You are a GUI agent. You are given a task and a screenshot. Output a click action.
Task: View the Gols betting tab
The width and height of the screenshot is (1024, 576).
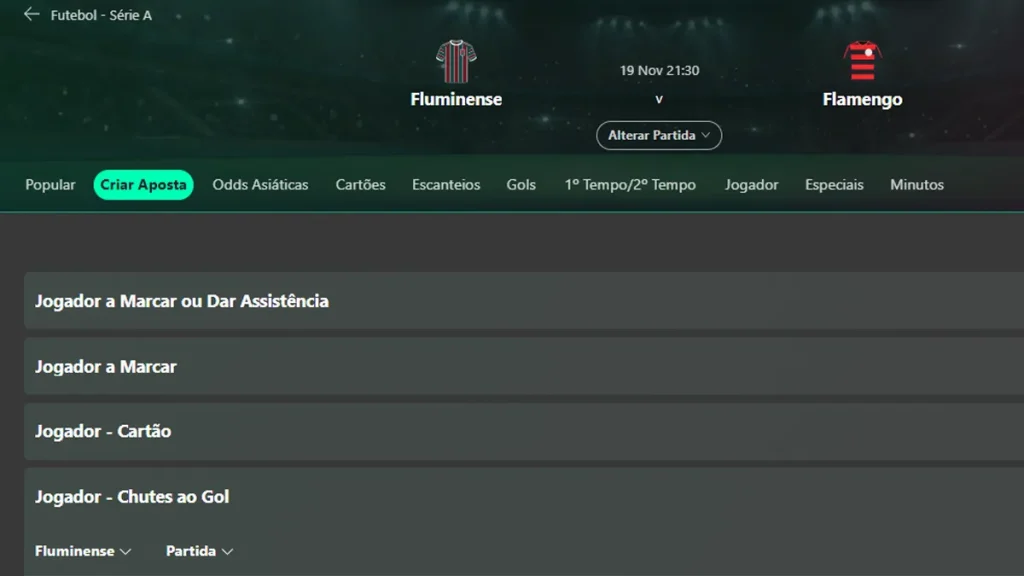521,184
